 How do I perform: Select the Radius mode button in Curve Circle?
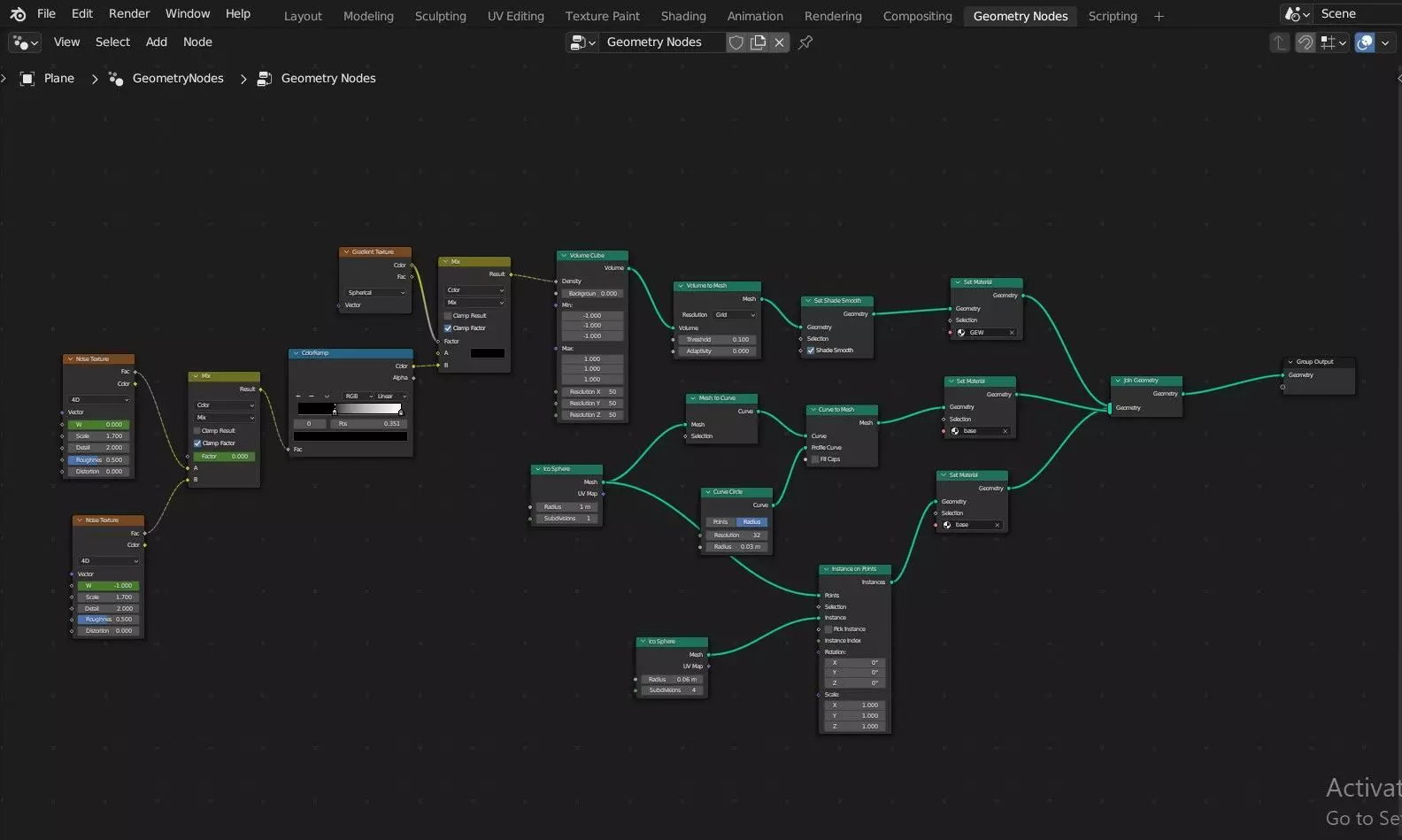point(752,522)
